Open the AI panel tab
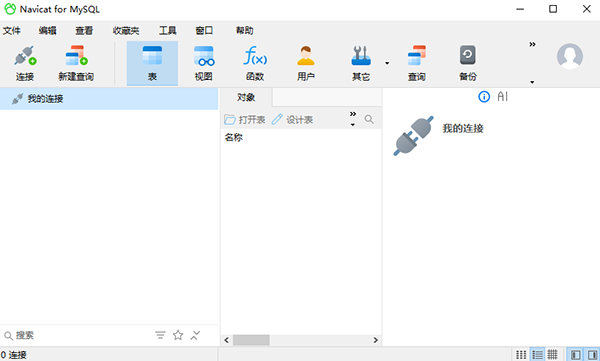 (503, 97)
